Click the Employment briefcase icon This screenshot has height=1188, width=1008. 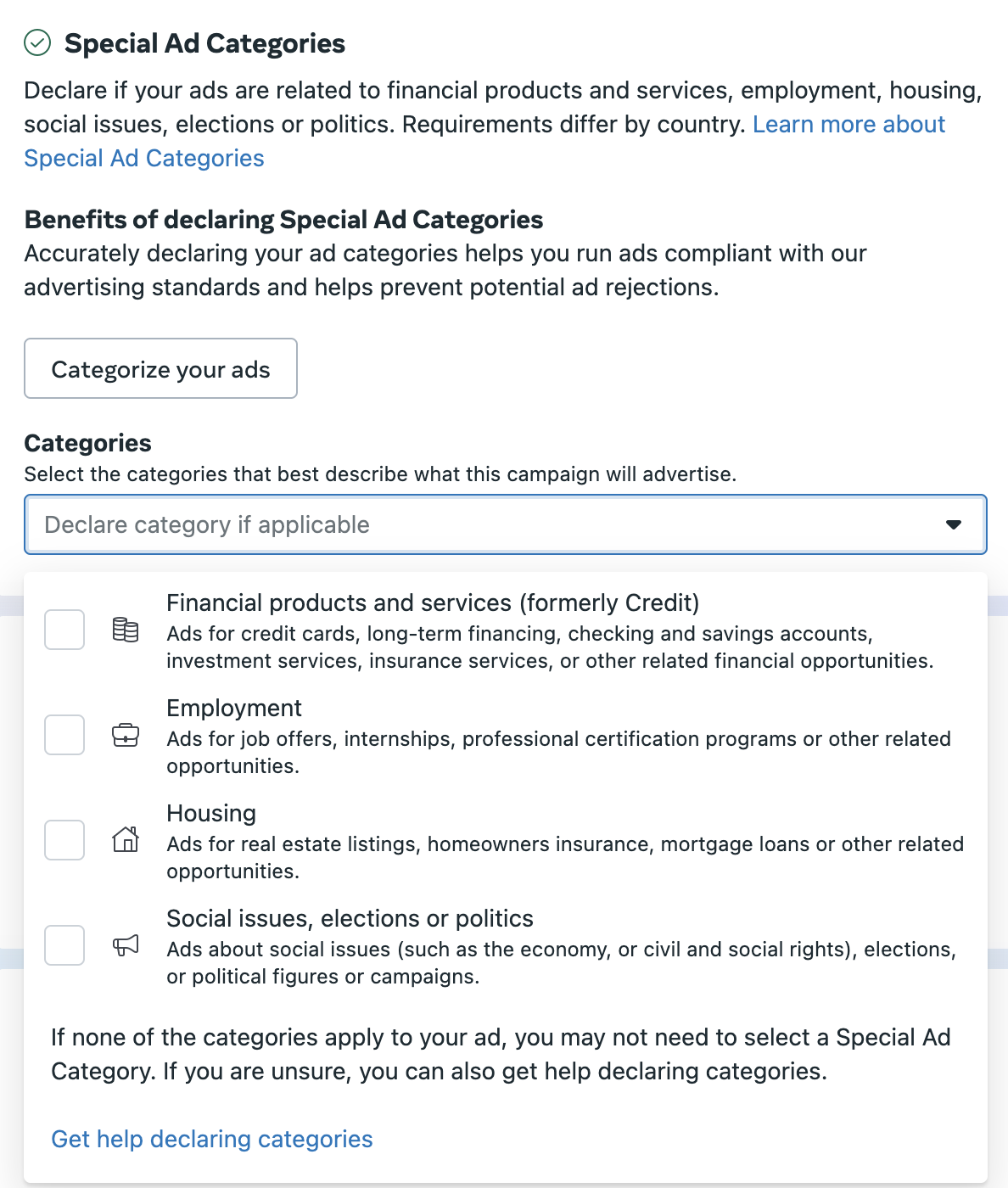[126, 736]
